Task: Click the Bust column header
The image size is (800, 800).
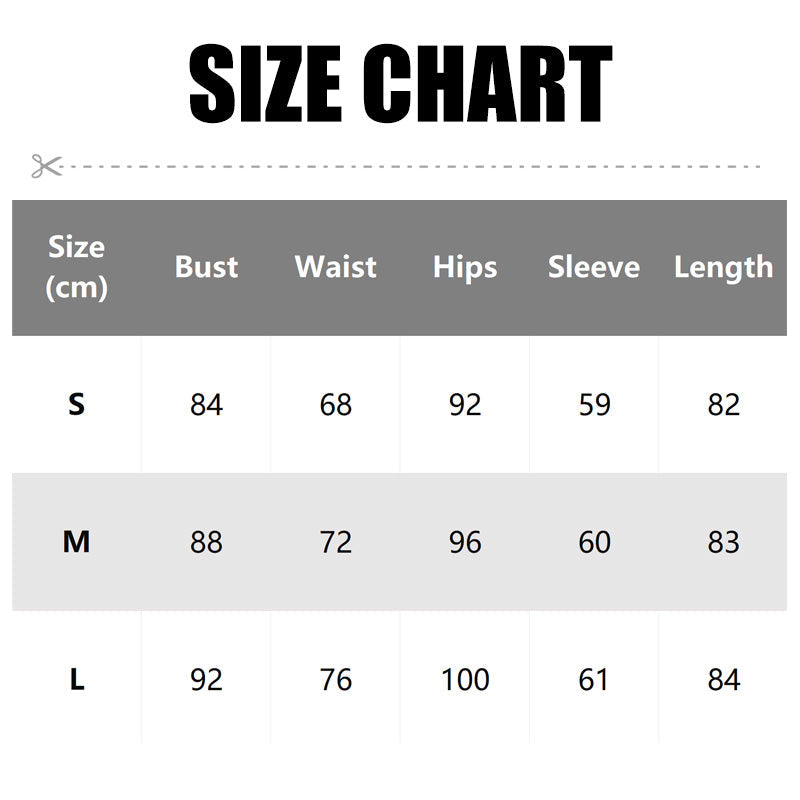Action: tap(206, 267)
